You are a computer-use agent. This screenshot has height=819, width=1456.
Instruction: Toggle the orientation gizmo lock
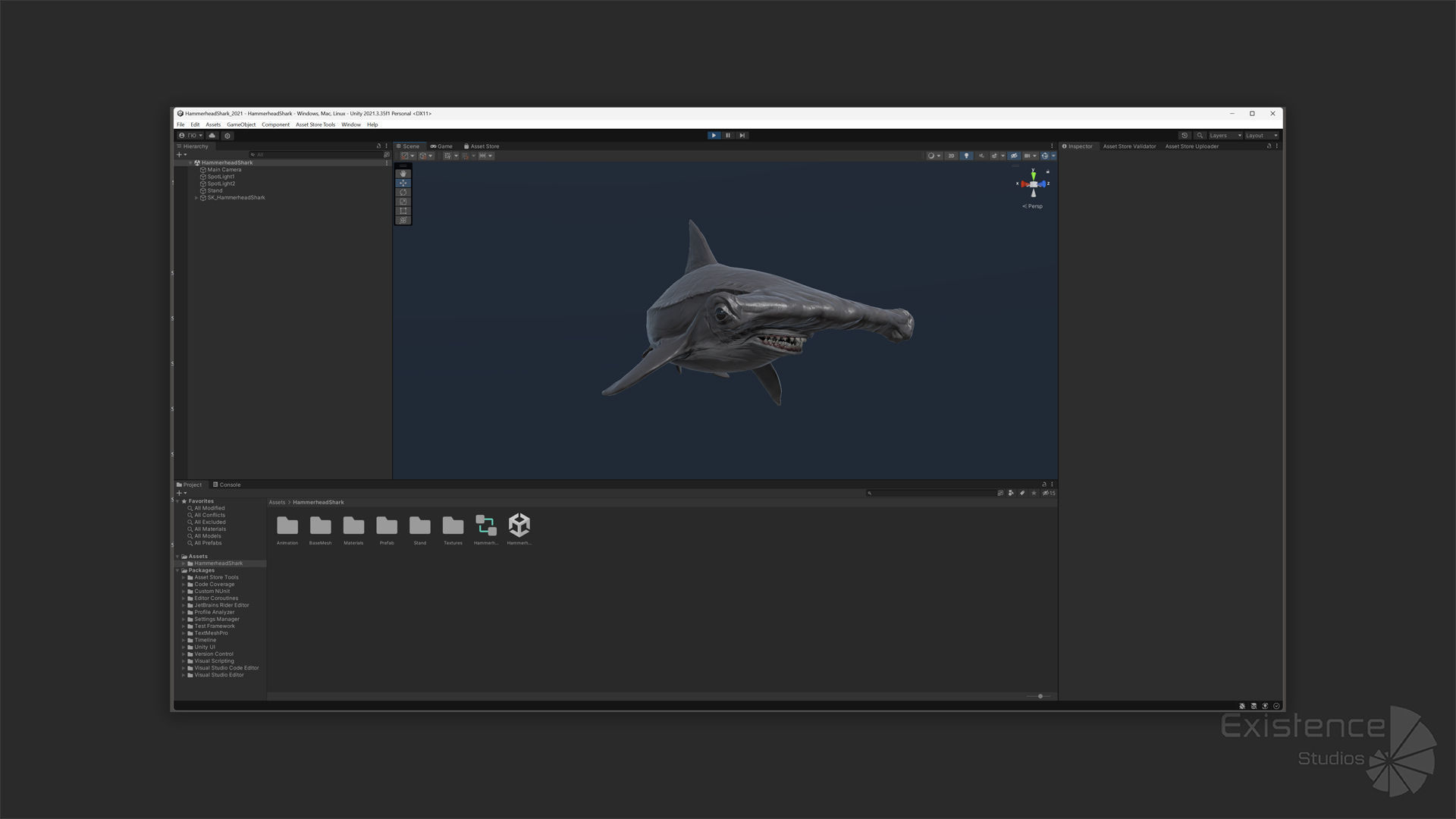tap(1048, 171)
